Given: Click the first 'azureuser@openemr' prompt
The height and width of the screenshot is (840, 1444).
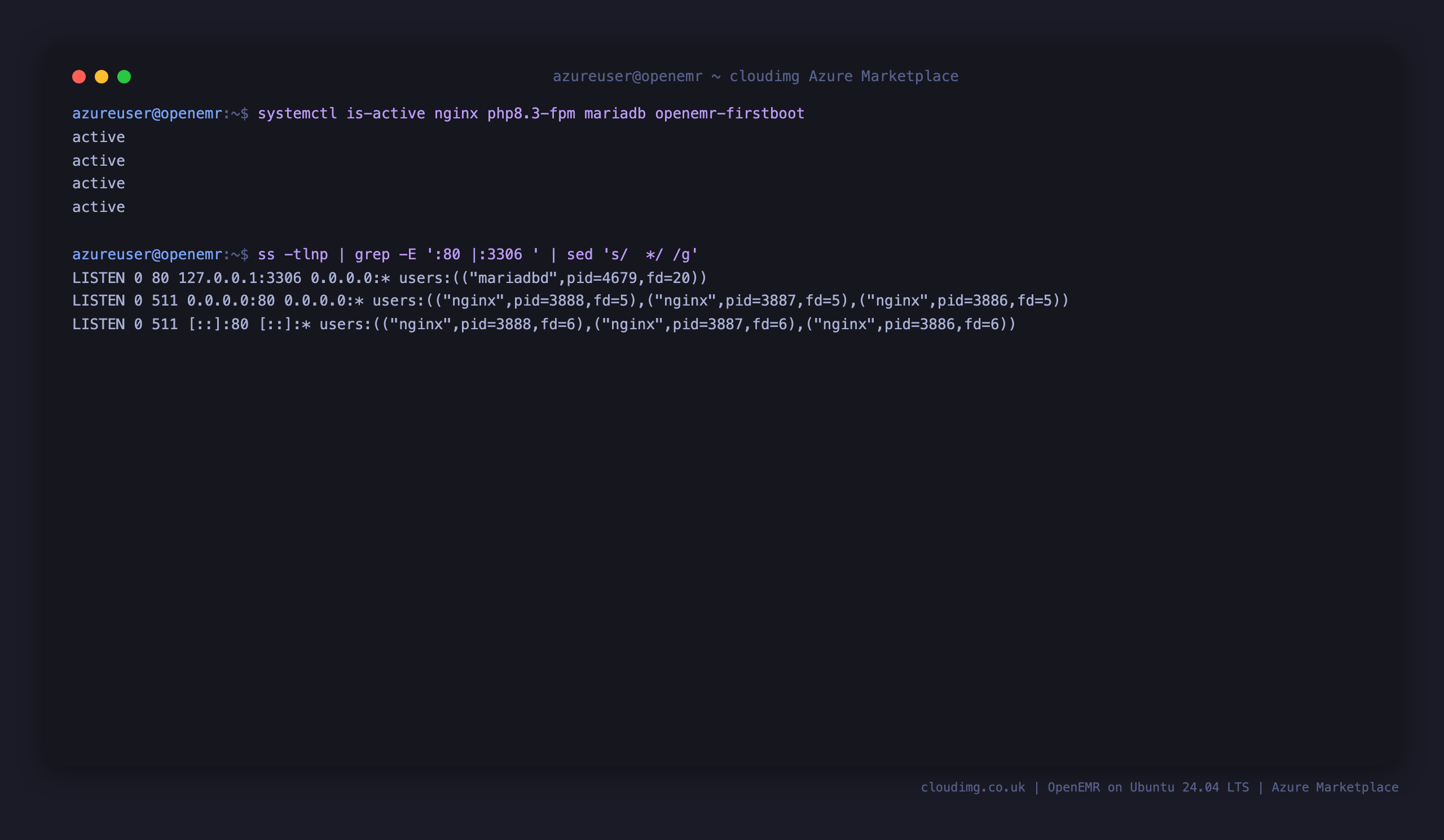Looking at the screenshot, I should 147,114.
